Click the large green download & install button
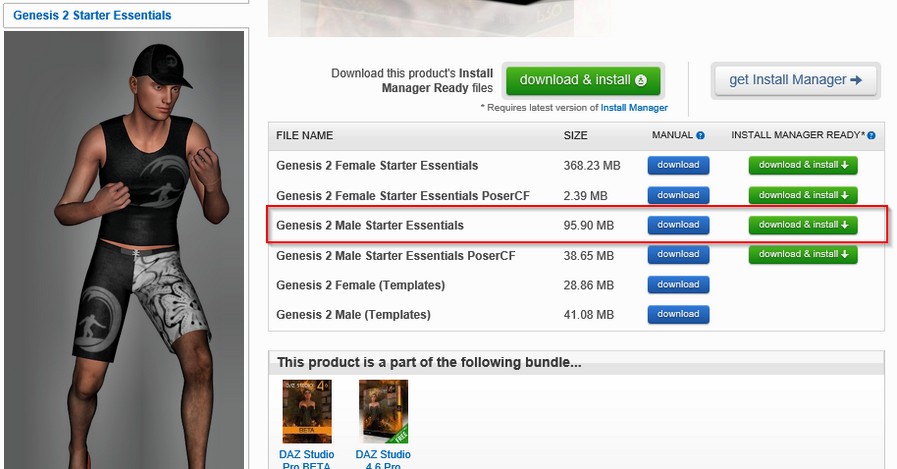 (583, 80)
